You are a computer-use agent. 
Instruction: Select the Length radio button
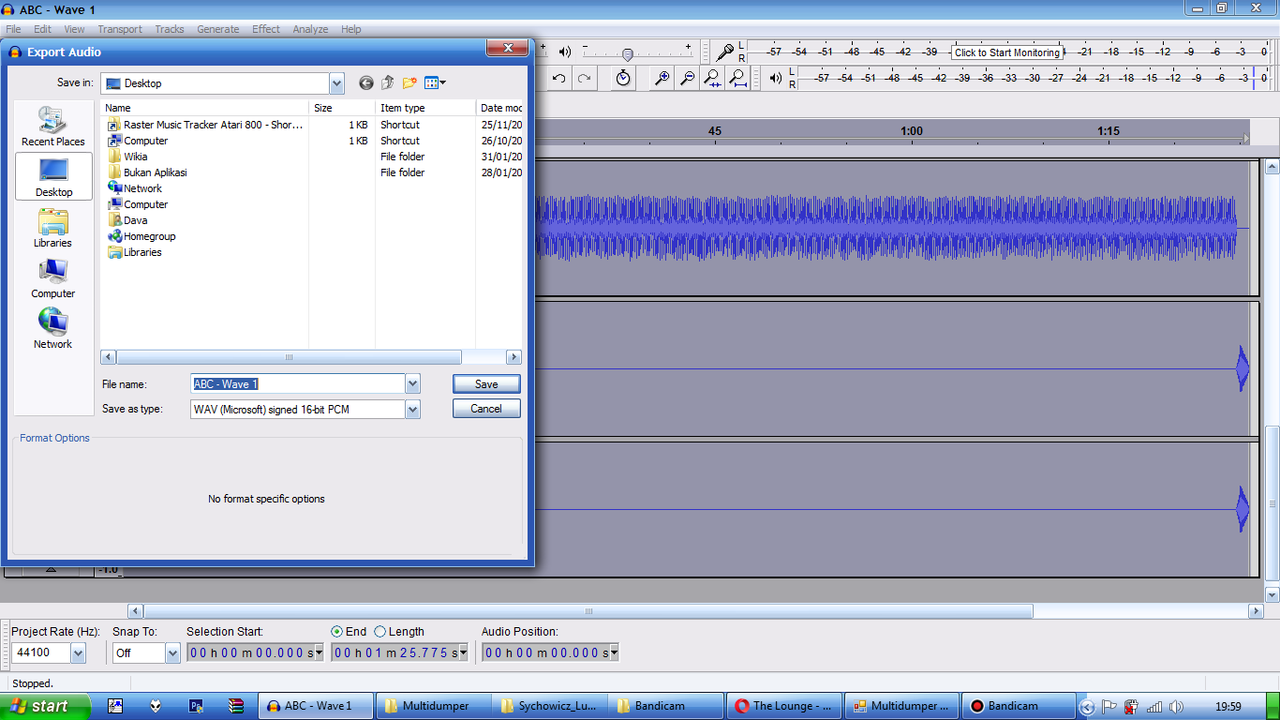pos(380,632)
